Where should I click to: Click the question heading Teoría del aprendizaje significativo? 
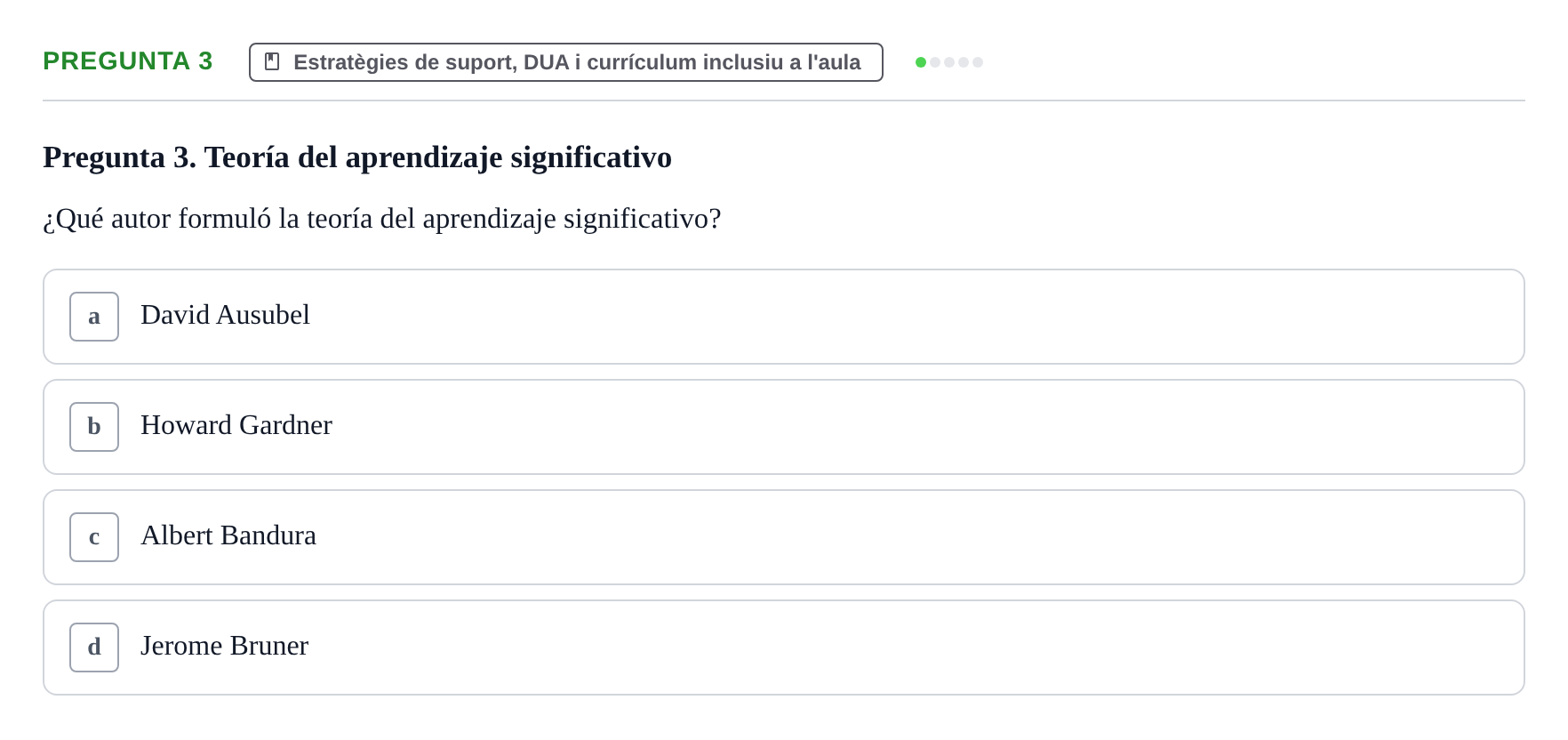tap(357, 157)
